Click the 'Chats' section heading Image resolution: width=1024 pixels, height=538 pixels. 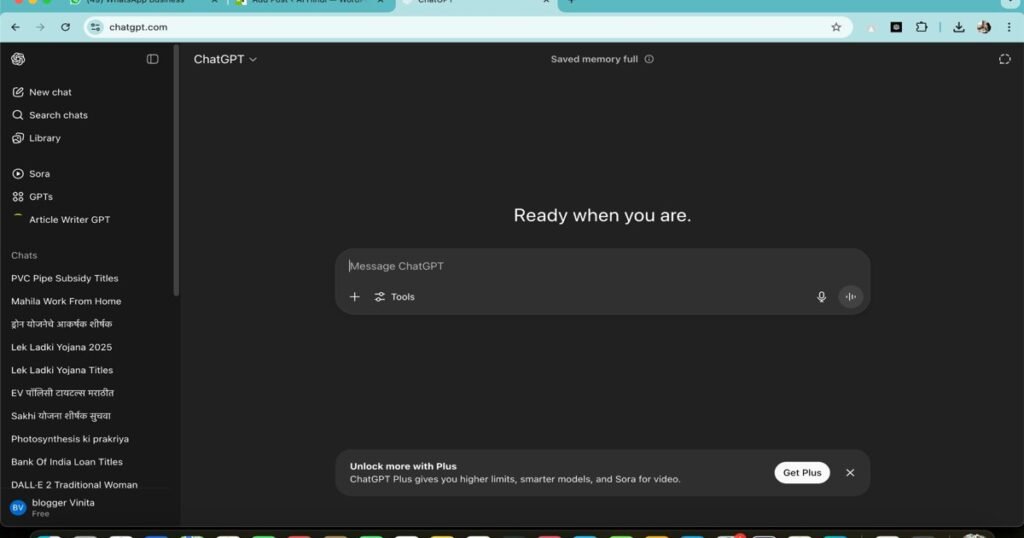pos(24,255)
